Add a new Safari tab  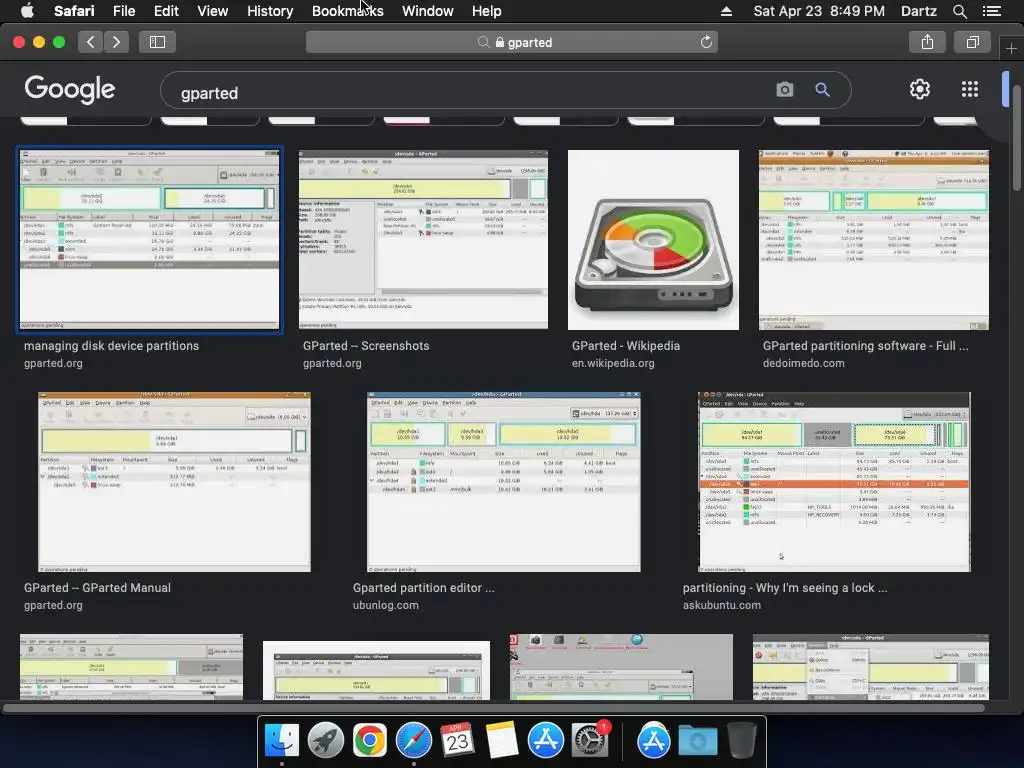1011,48
